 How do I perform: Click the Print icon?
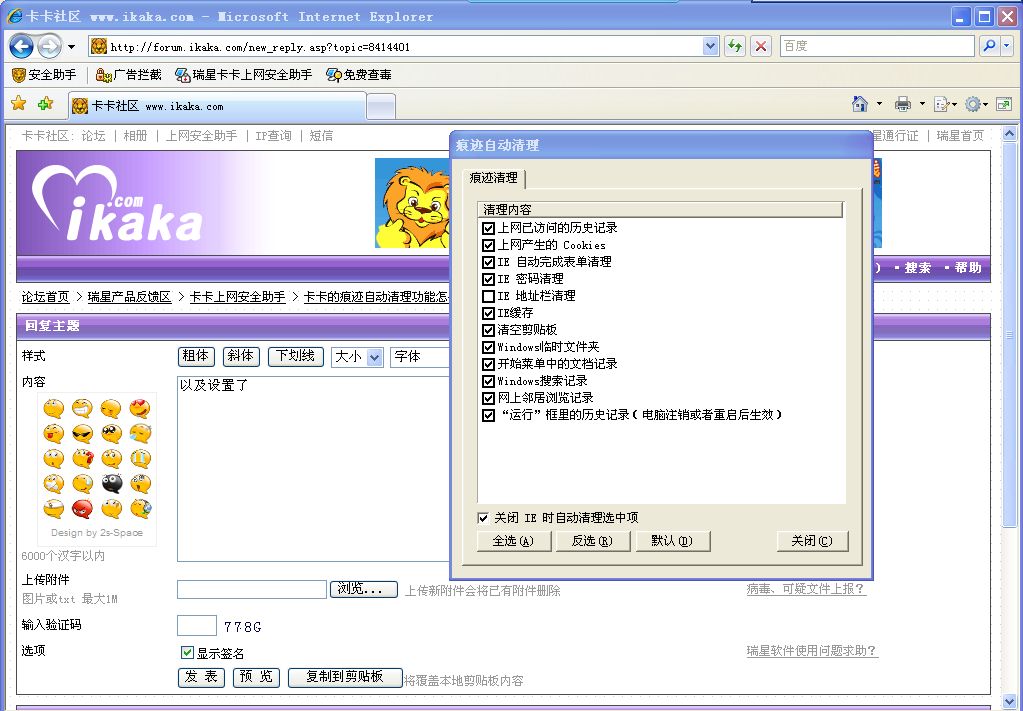pos(903,104)
